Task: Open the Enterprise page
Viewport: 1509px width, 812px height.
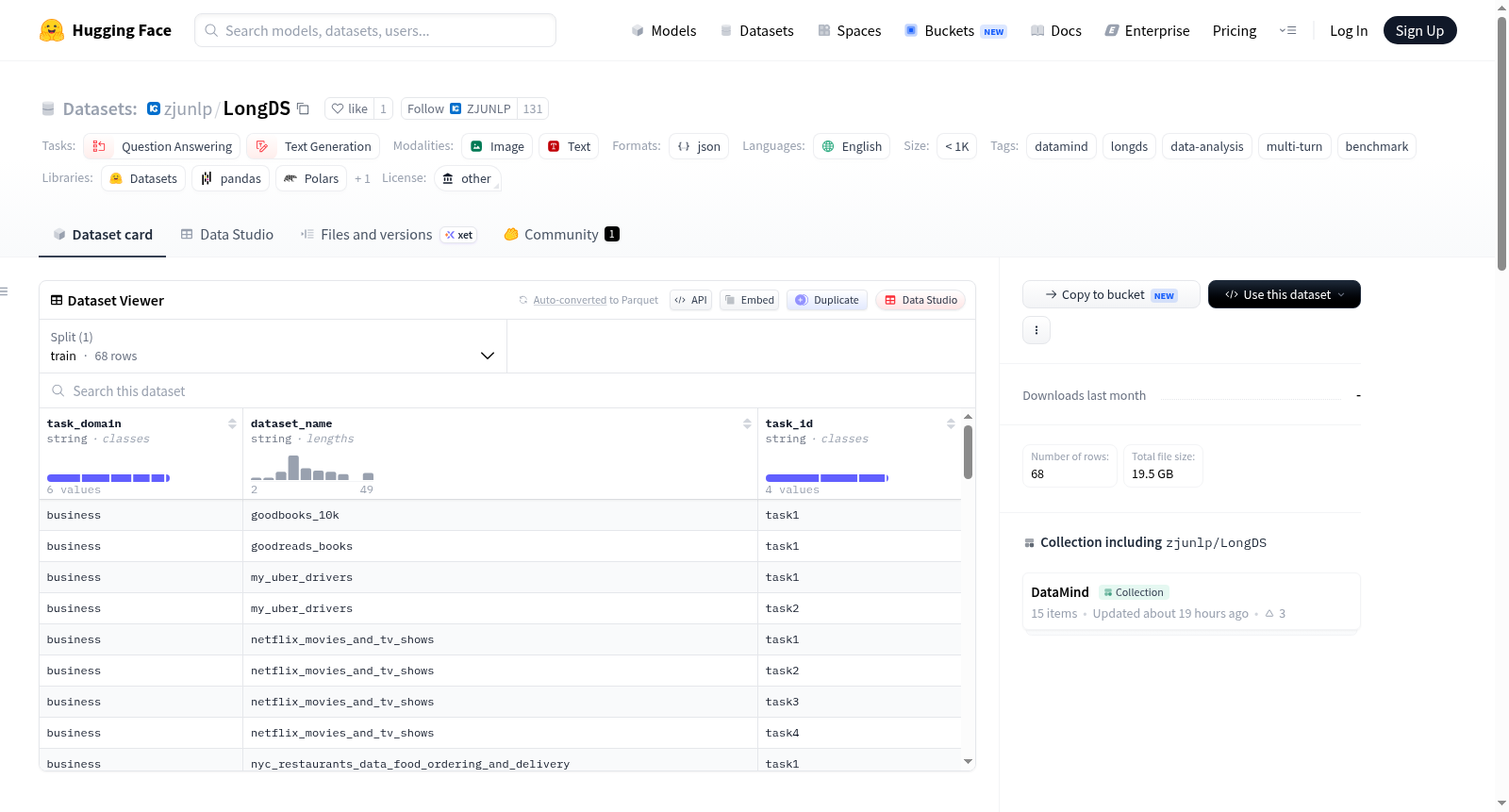Action: pyautogui.click(x=1147, y=30)
